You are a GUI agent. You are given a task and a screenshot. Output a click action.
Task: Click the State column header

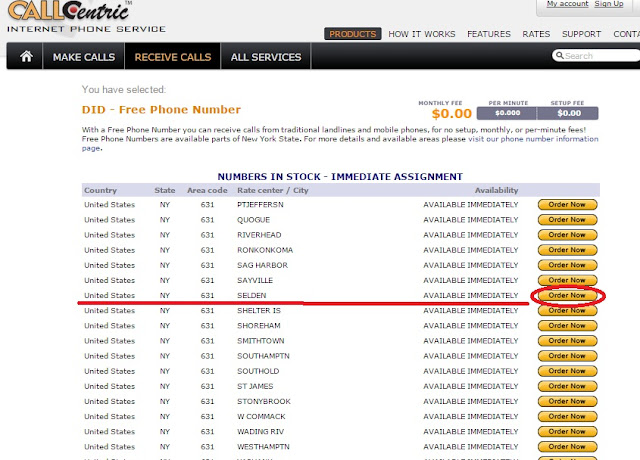pos(164,190)
